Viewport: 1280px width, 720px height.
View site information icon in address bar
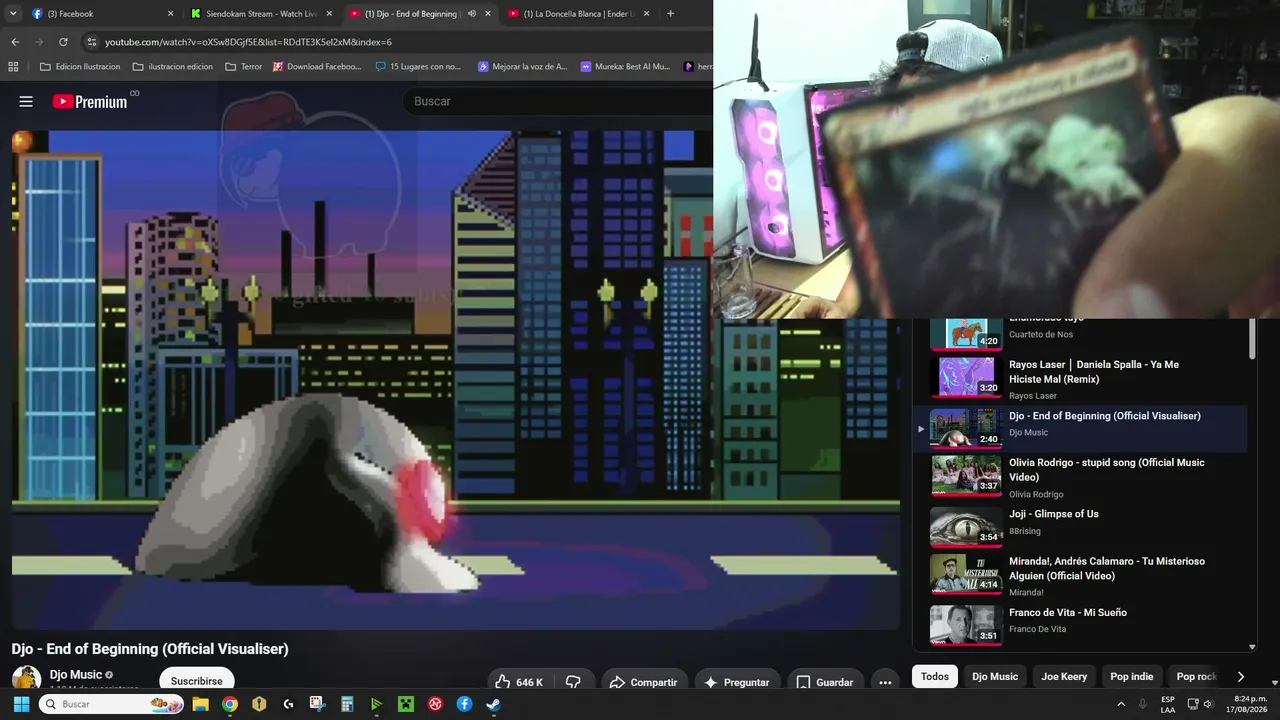[x=91, y=42]
